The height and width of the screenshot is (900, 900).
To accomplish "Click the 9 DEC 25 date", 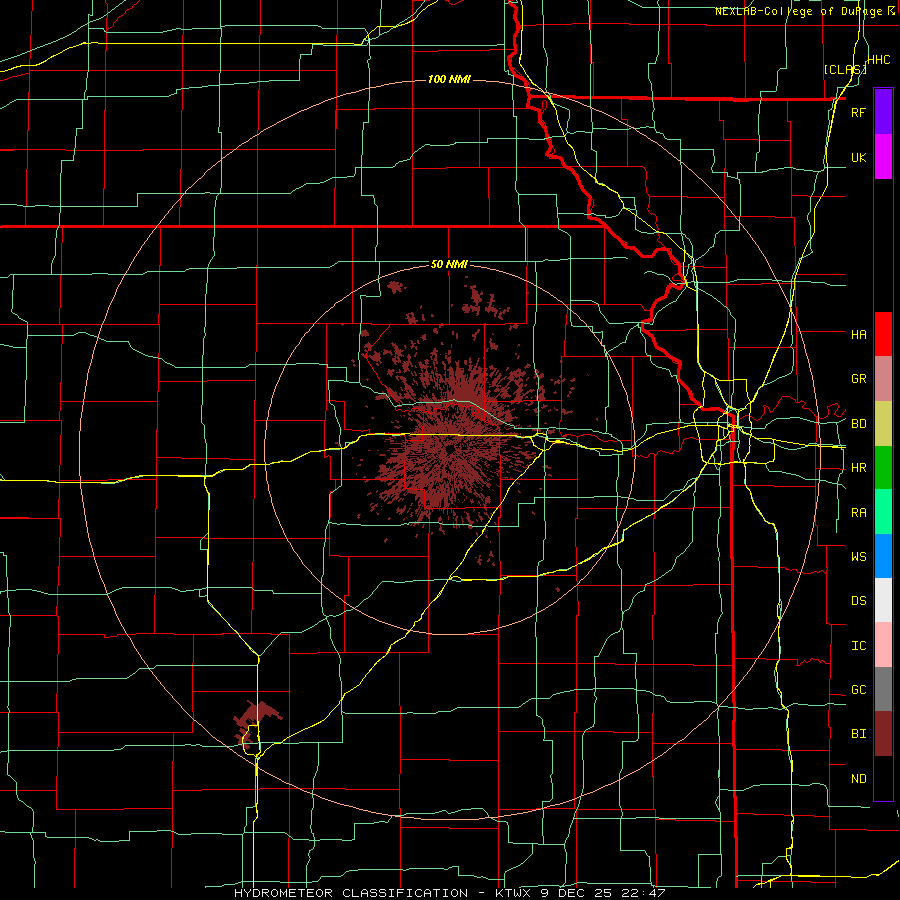I will point(576,893).
